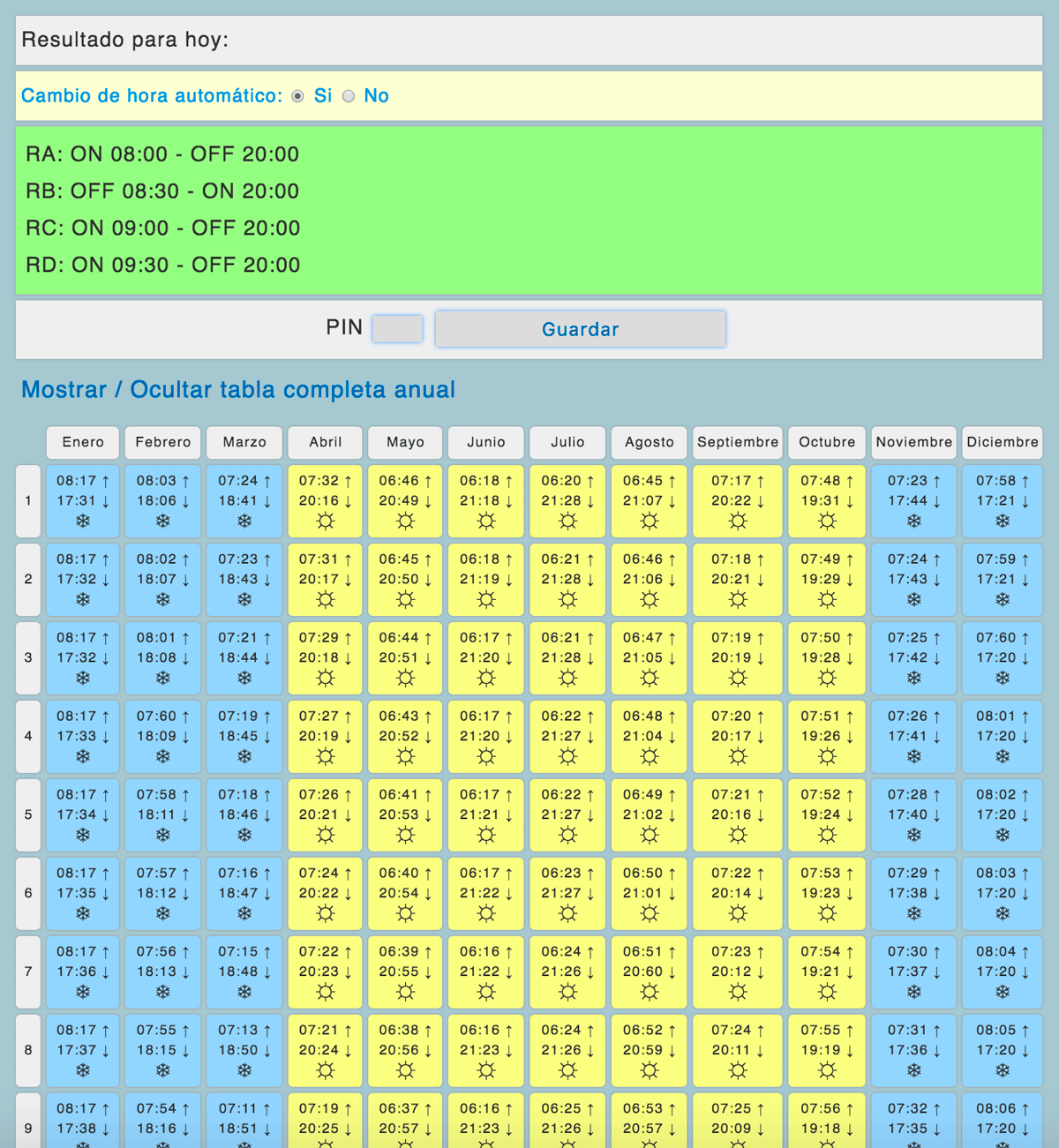Click the Julio month header
This screenshot has height=1148, width=1059.
[x=567, y=442]
